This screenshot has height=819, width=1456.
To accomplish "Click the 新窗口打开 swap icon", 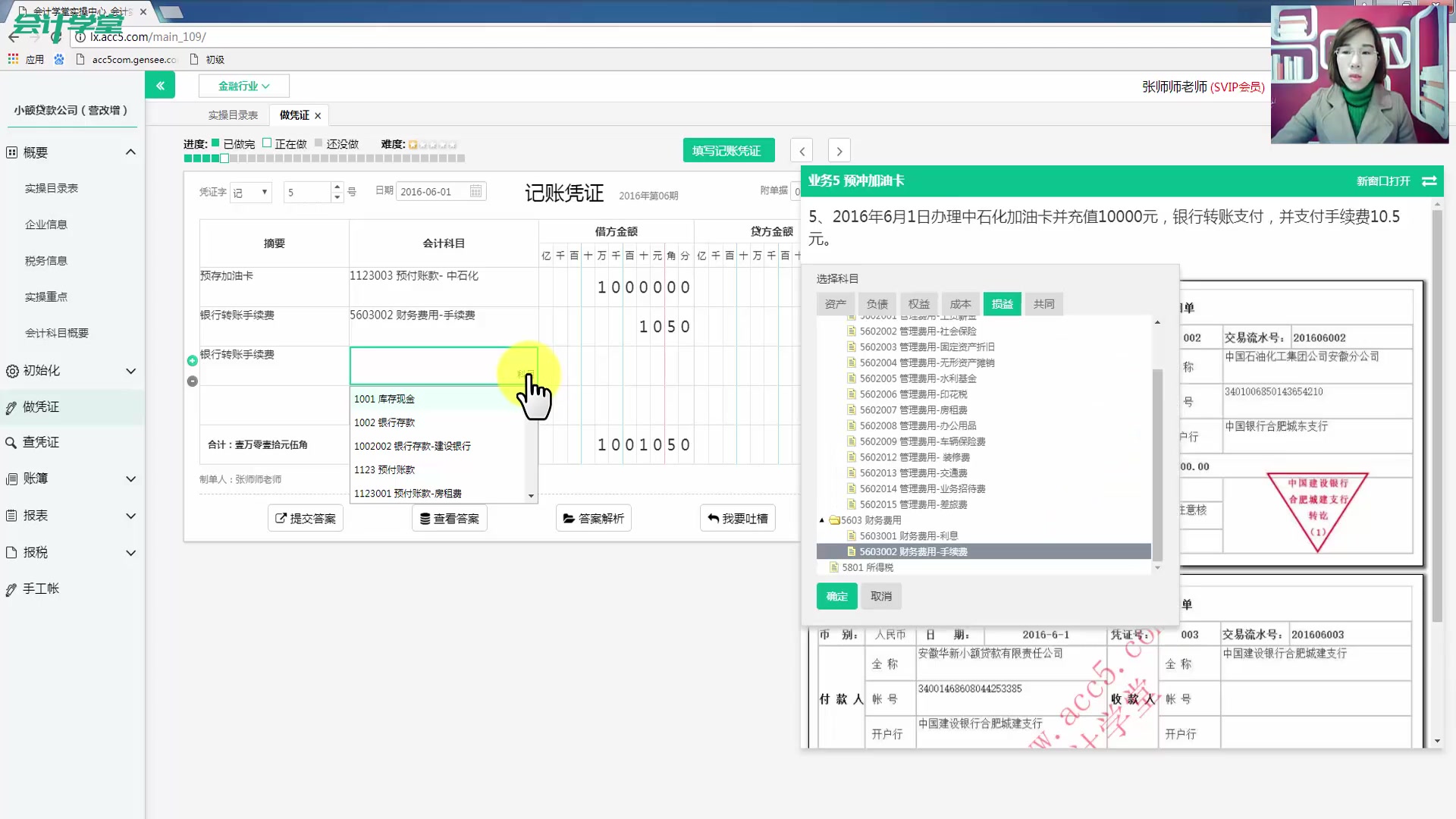I will point(1429,181).
